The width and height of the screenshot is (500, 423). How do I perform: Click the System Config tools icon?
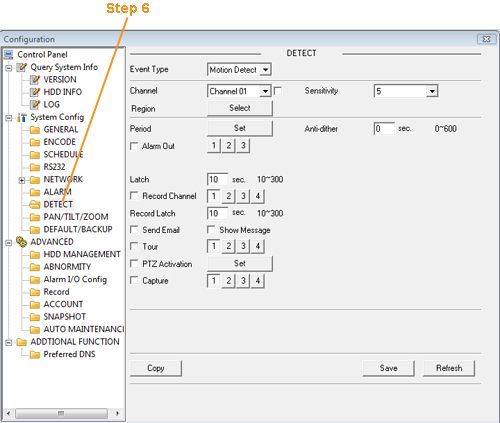[x=22, y=117]
